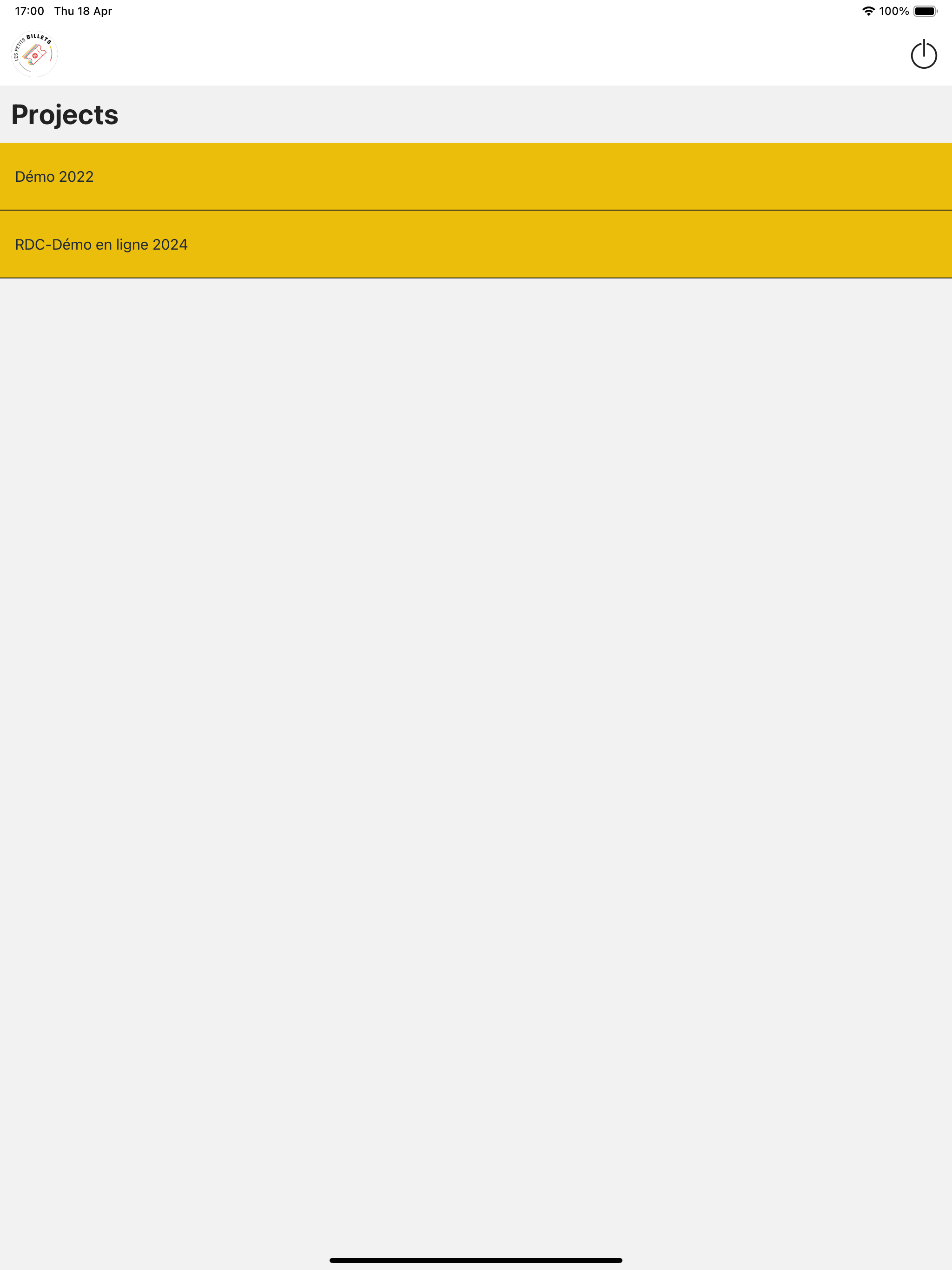Click the divider line under Démo 2022

pyautogui.click(x=476, y=210)
